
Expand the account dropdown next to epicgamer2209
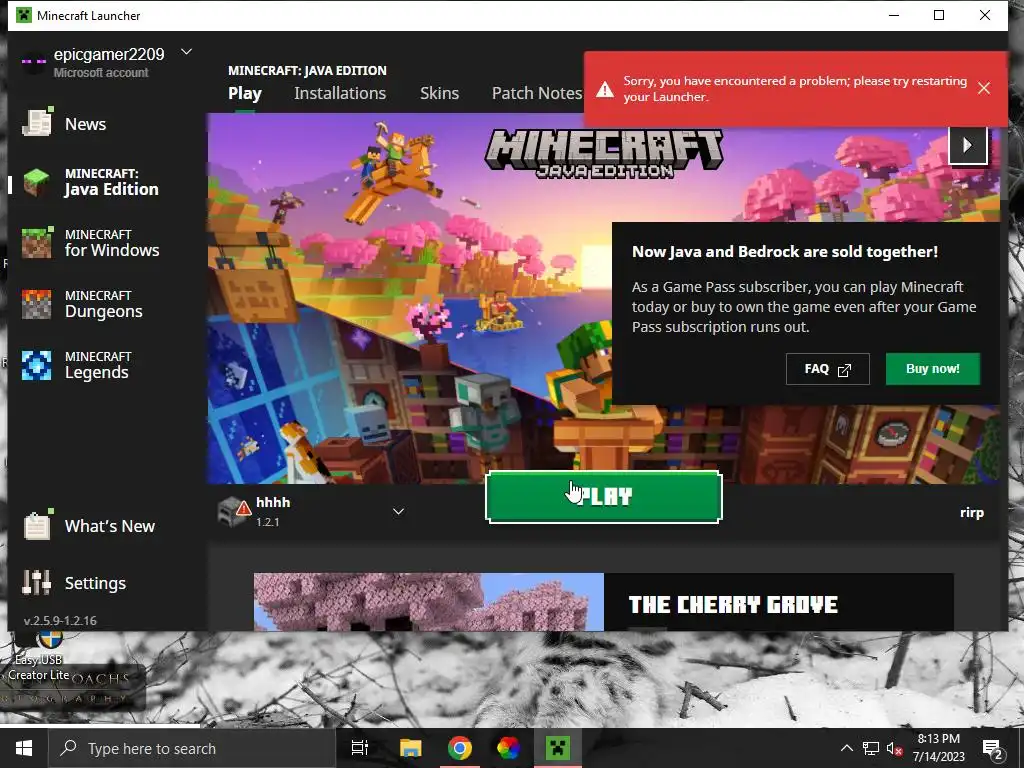click(186, 52)
